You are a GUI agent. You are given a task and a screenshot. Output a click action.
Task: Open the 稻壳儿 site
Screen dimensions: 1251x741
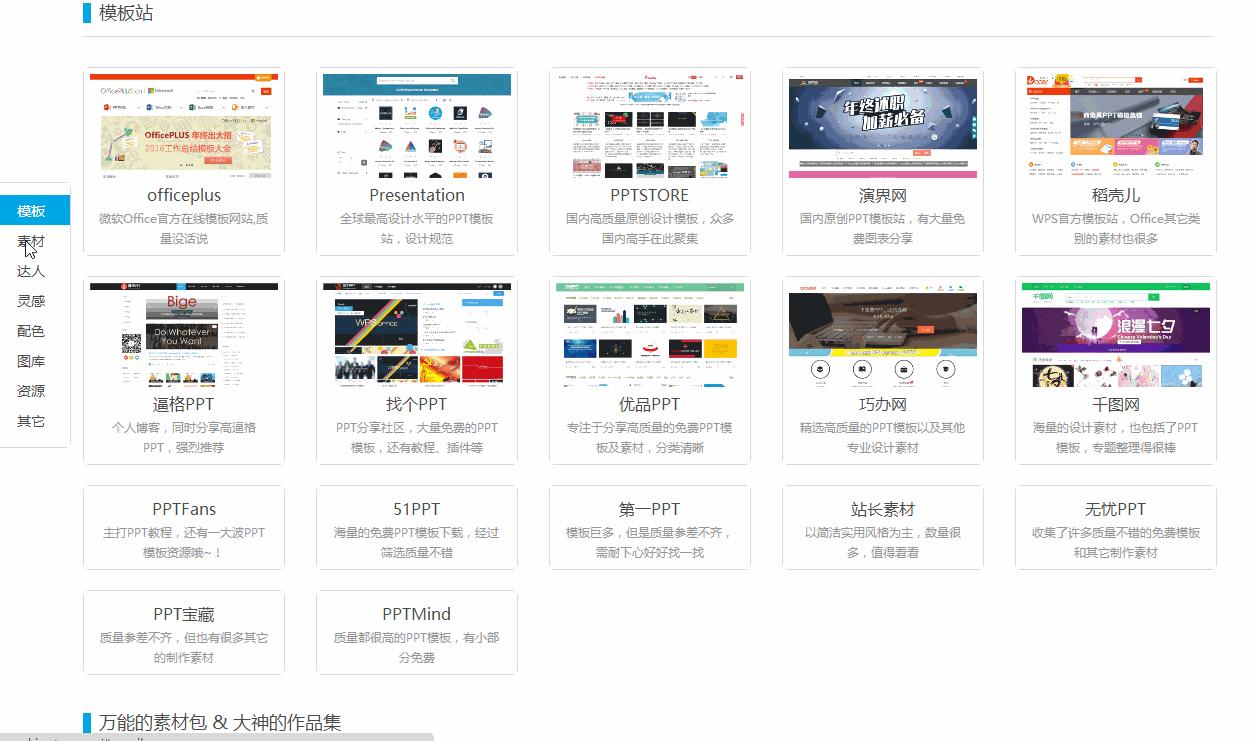coord(1115,195)
